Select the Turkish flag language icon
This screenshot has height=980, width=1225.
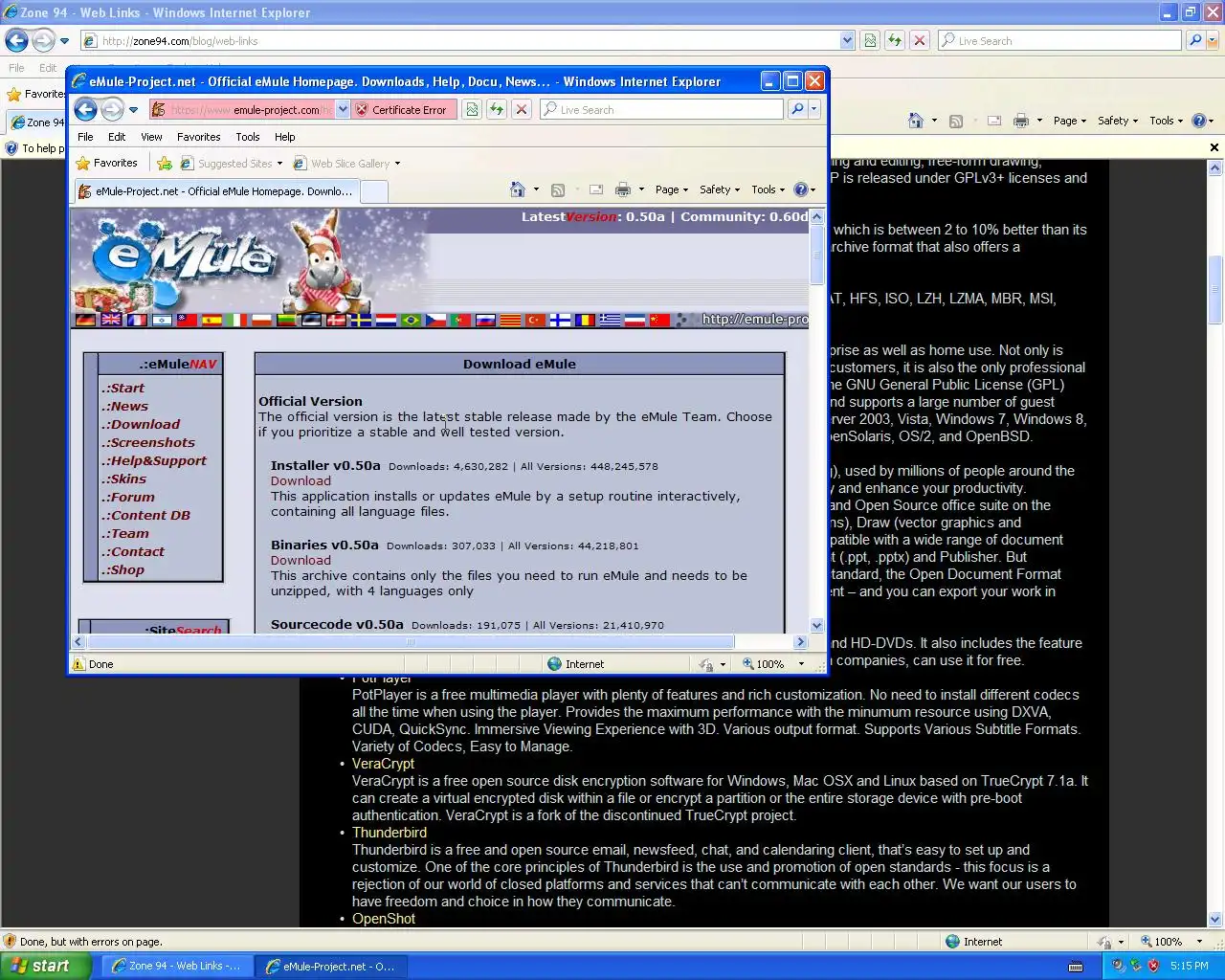(535, 320)
